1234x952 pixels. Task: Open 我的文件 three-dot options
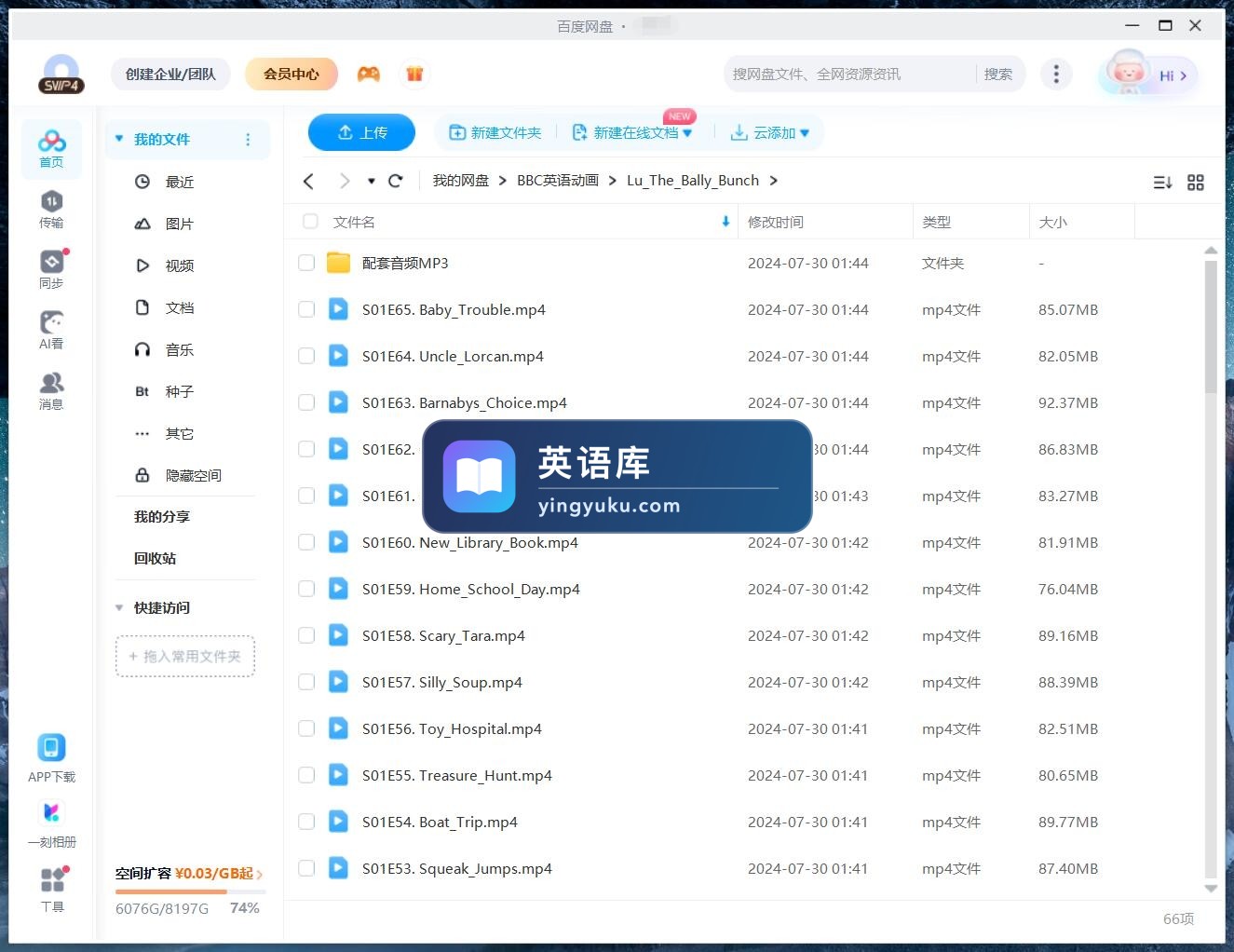tap(248, 140)
